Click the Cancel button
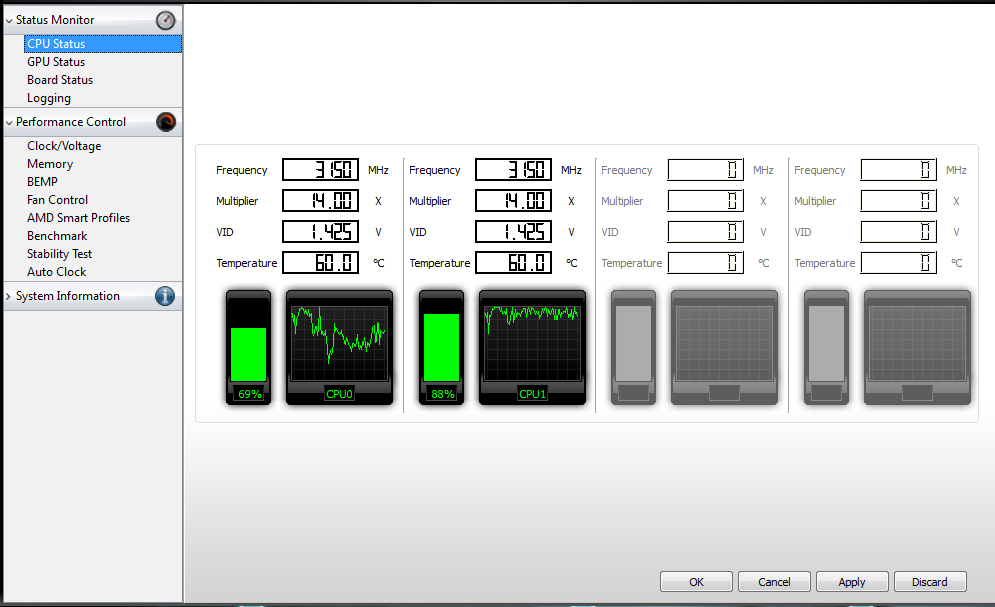 click(x=774, y=582)
